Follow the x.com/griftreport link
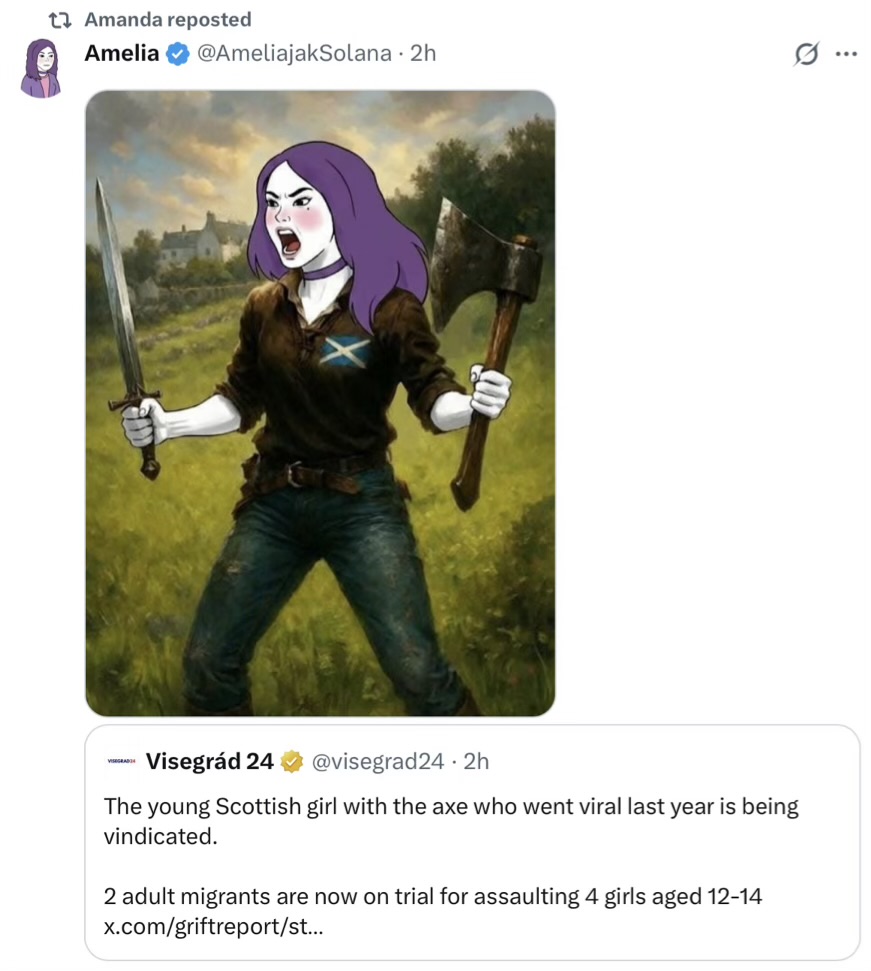871x971 pixels. click(213, 926)
